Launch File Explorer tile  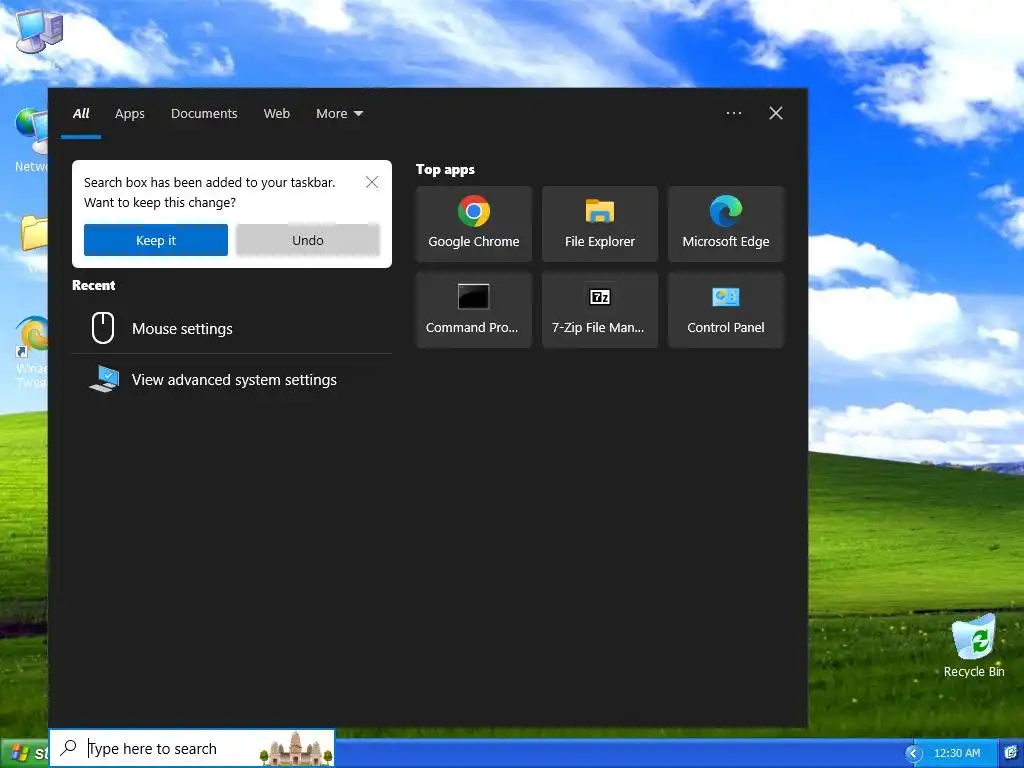(x=600, y=224)
